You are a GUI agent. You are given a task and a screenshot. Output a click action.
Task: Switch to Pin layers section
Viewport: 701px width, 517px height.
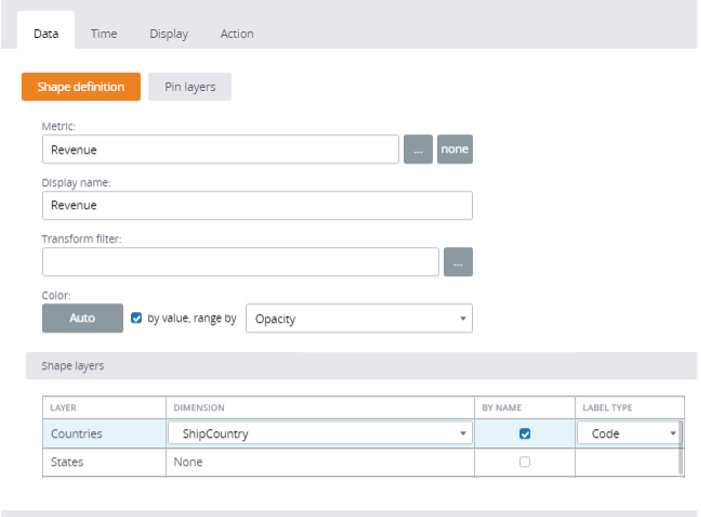(190, 87)
